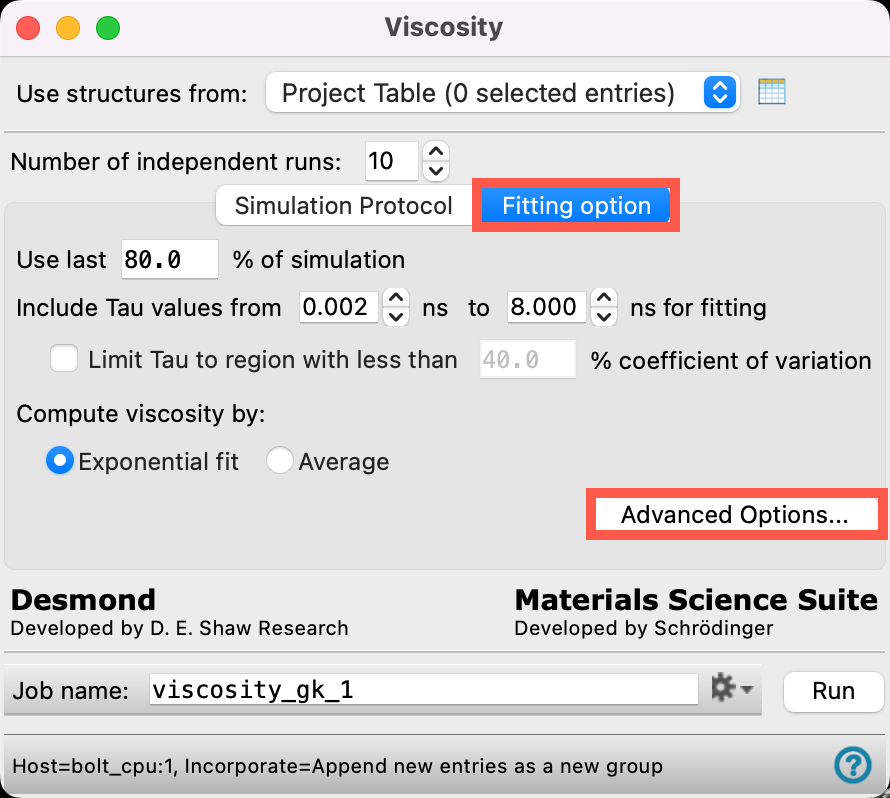
Task: Select Exponential fit radio button
Action: (x=60, y=460)
